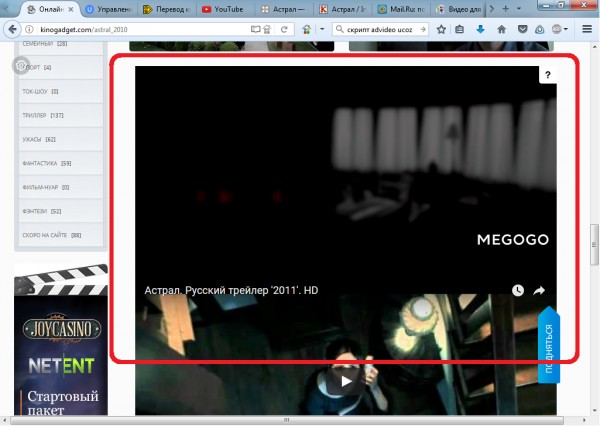
Task: Open the Pocket icon
Action: coord(522,29)
